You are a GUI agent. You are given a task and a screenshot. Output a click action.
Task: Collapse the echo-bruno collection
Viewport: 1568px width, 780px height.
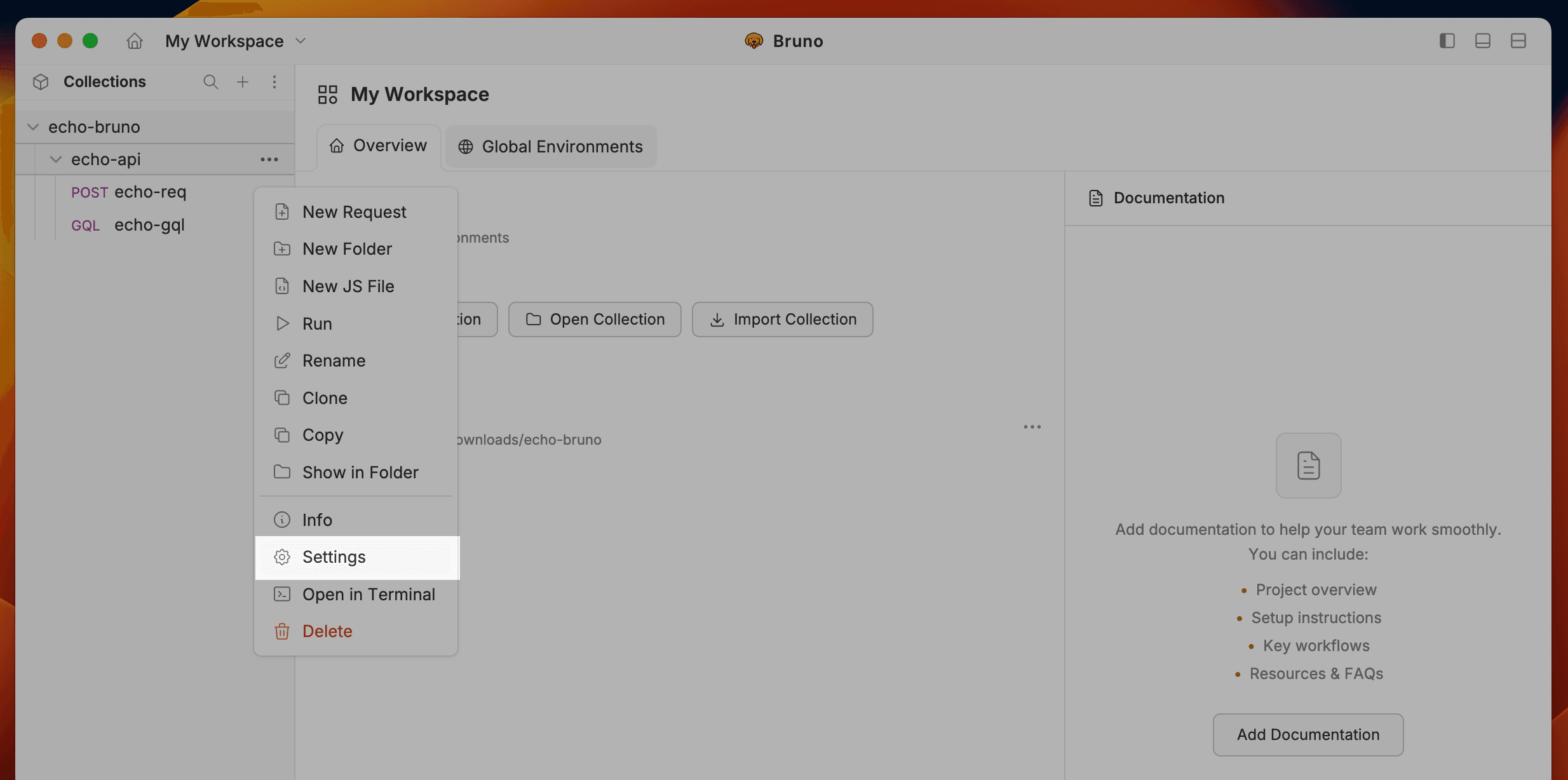tap(33, 127)
